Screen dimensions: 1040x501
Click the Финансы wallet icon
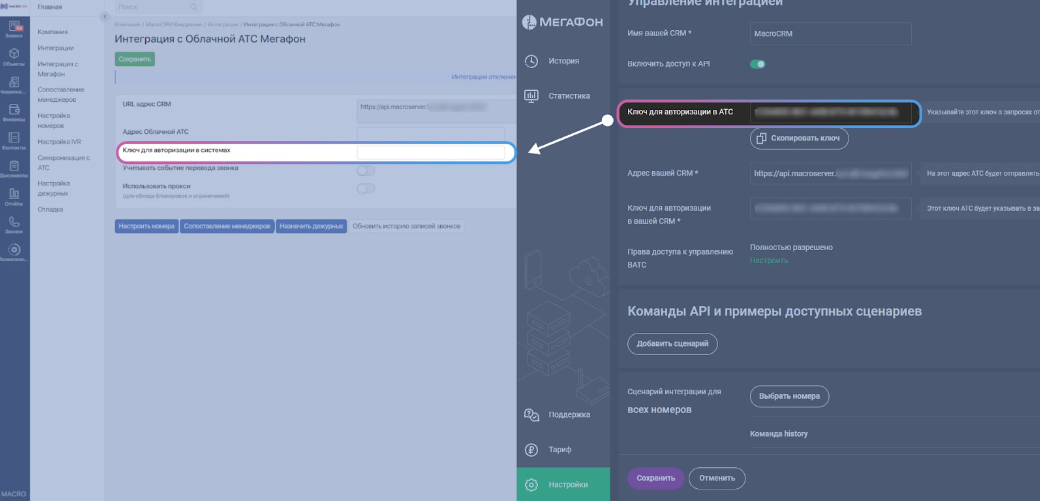(x=14, y=111)
